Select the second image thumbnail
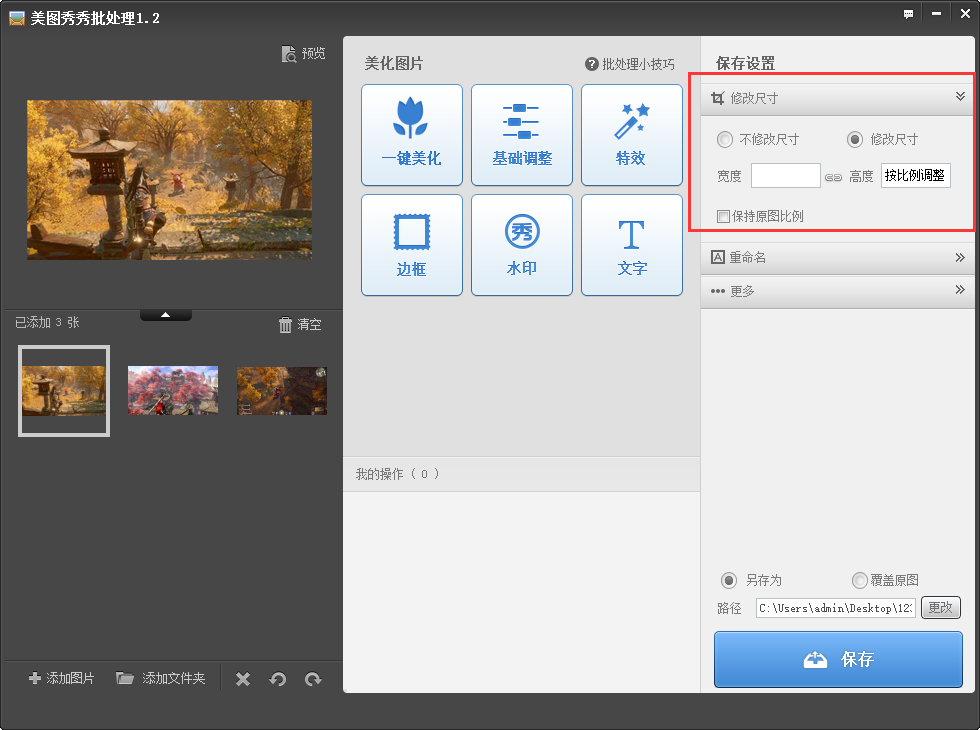 pyautogui.click(x=172, y=390)
